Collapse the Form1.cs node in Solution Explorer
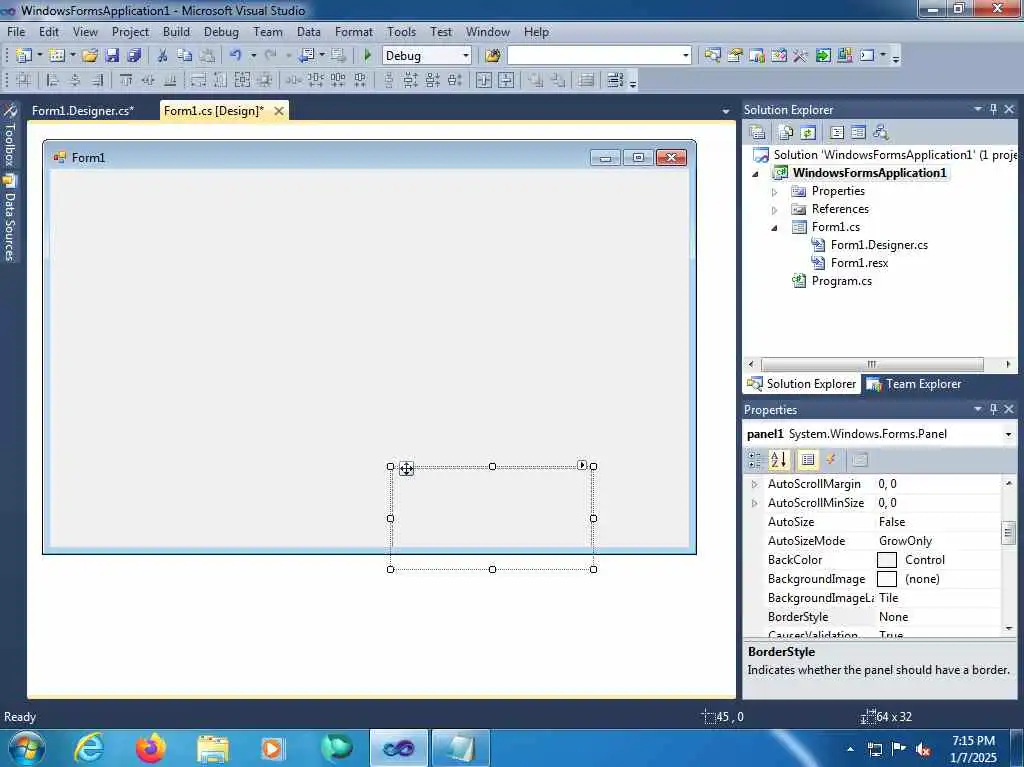Image resolution: width=1024 pixels, height=767 pixels. tap(775, 228)
